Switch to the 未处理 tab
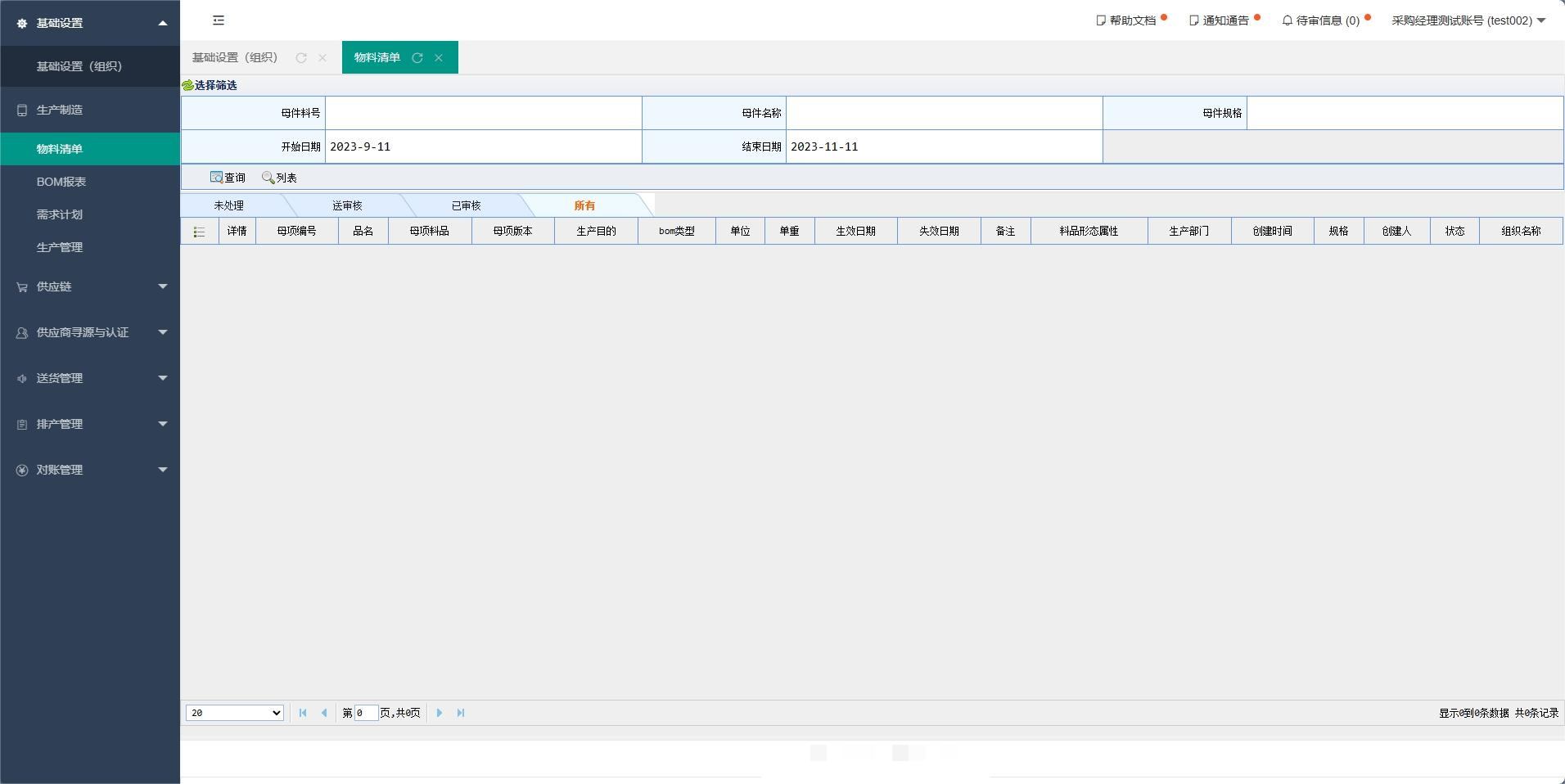 229,205
